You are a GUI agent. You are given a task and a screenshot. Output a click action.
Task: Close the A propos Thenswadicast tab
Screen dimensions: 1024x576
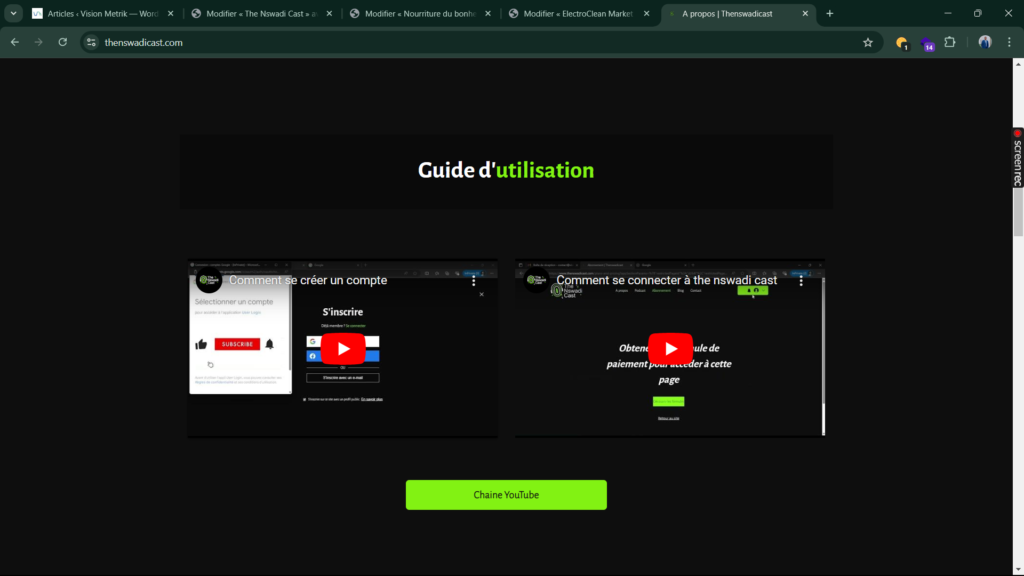(805, 13)
